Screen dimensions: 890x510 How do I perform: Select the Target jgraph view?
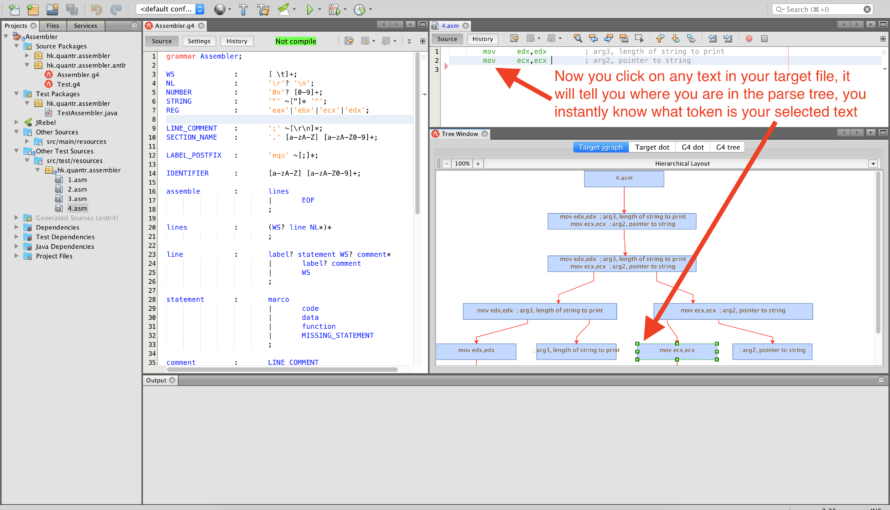pyautogui.click(x=601, y=147)
